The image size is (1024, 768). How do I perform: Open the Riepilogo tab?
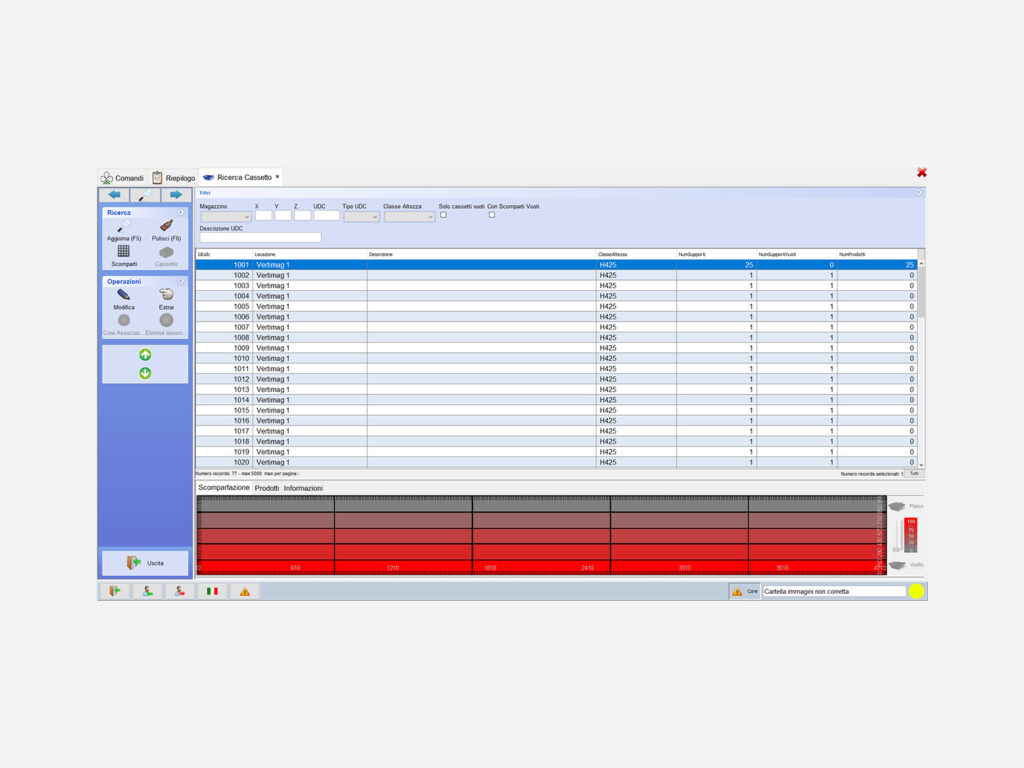click(174, 178)
